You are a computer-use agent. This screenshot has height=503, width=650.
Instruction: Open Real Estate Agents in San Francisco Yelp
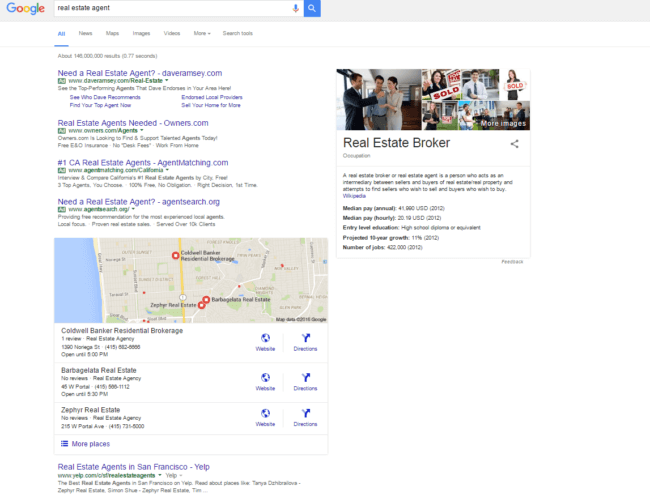[133, 467]
